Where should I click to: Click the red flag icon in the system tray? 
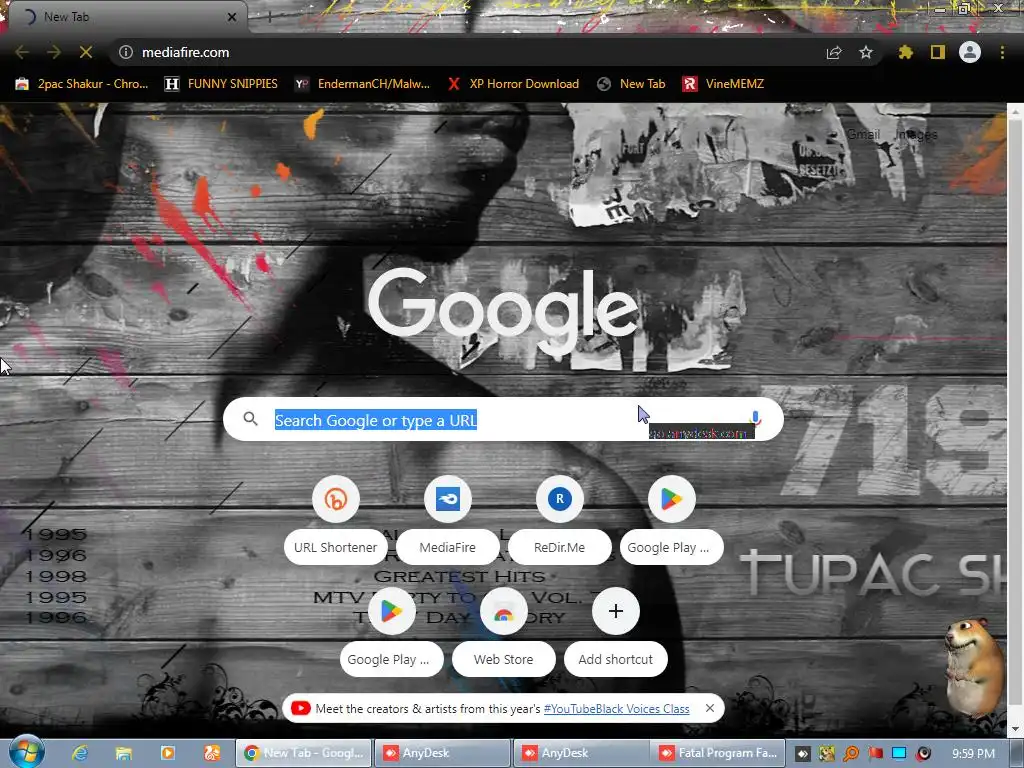coord(875,754)
